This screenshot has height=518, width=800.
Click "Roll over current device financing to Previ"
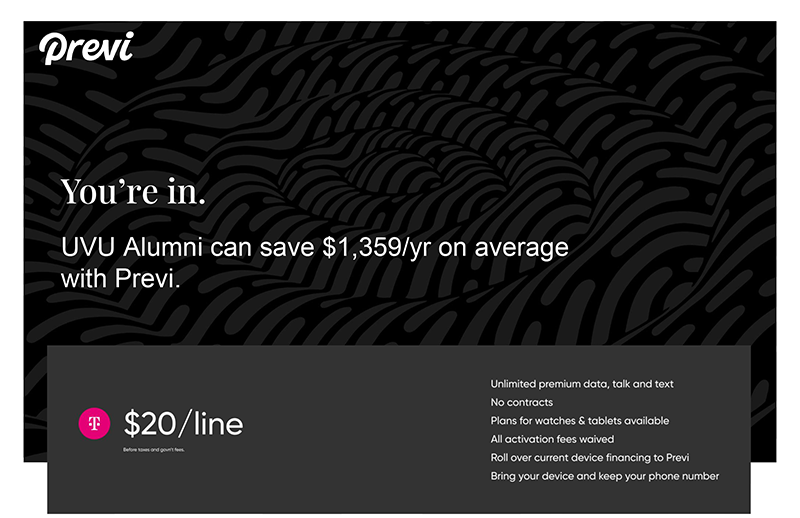(x=590, y=458)
